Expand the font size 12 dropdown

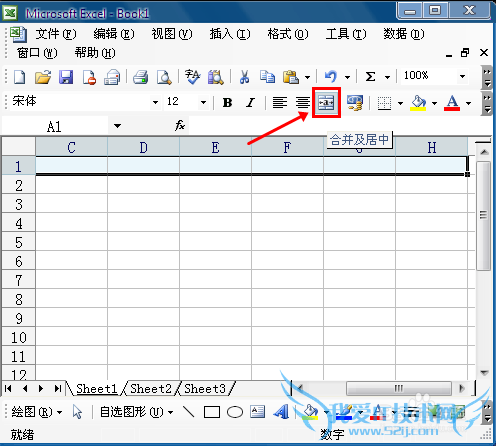[x=203, y=103]
